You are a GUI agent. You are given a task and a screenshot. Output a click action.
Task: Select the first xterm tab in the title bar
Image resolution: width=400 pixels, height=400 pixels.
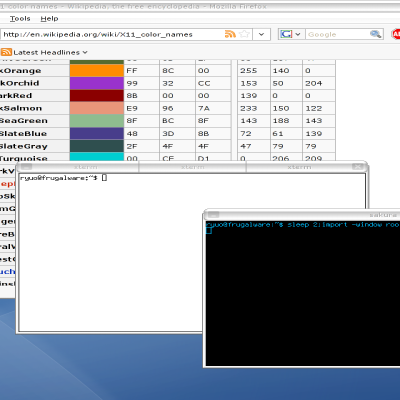tap(85, 167)
